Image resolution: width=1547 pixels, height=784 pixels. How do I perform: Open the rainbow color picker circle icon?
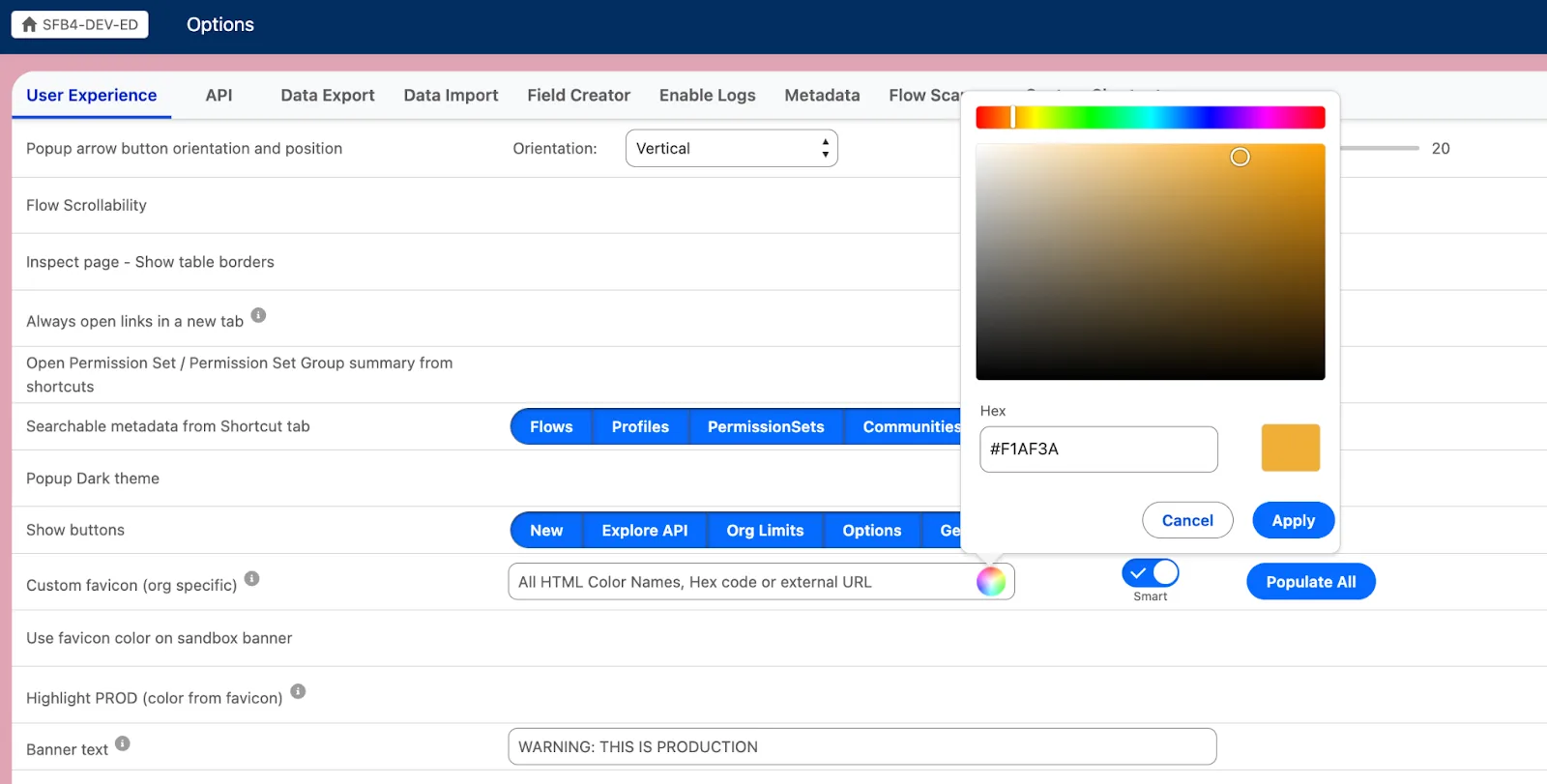coord(991,581)
